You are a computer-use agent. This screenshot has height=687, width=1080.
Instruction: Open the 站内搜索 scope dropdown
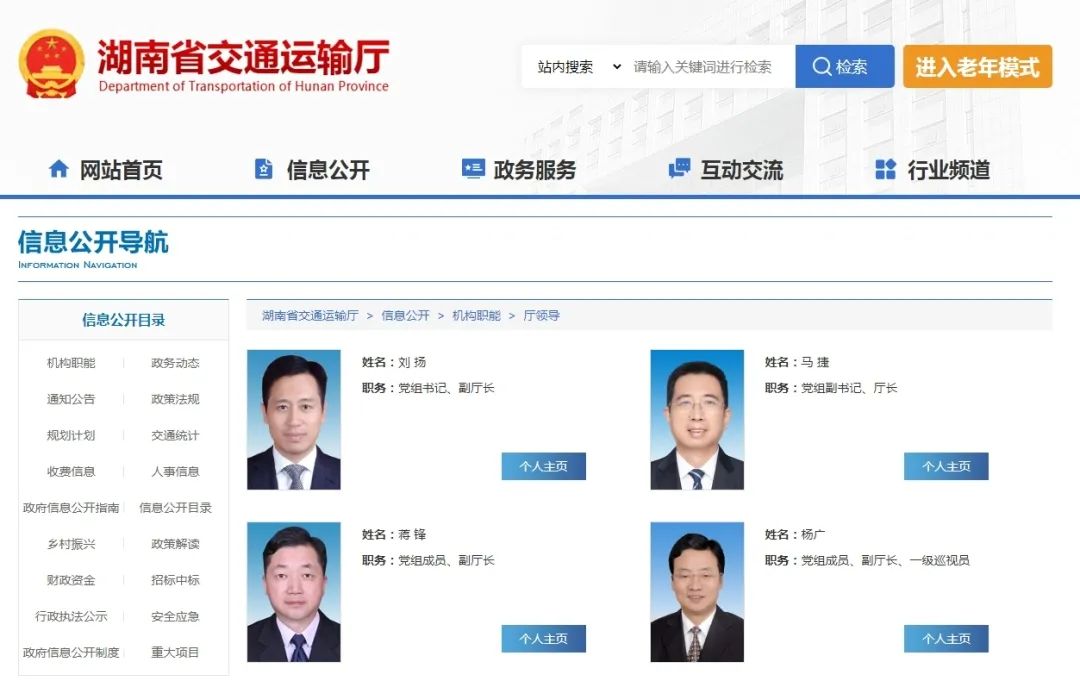click(x=578, y=67)
